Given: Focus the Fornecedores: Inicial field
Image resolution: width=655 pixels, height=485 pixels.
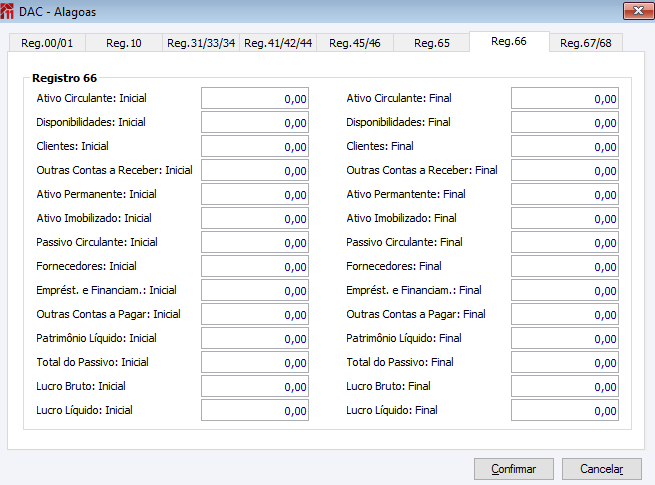Looking at the screenshot, I should pos(255,267).
